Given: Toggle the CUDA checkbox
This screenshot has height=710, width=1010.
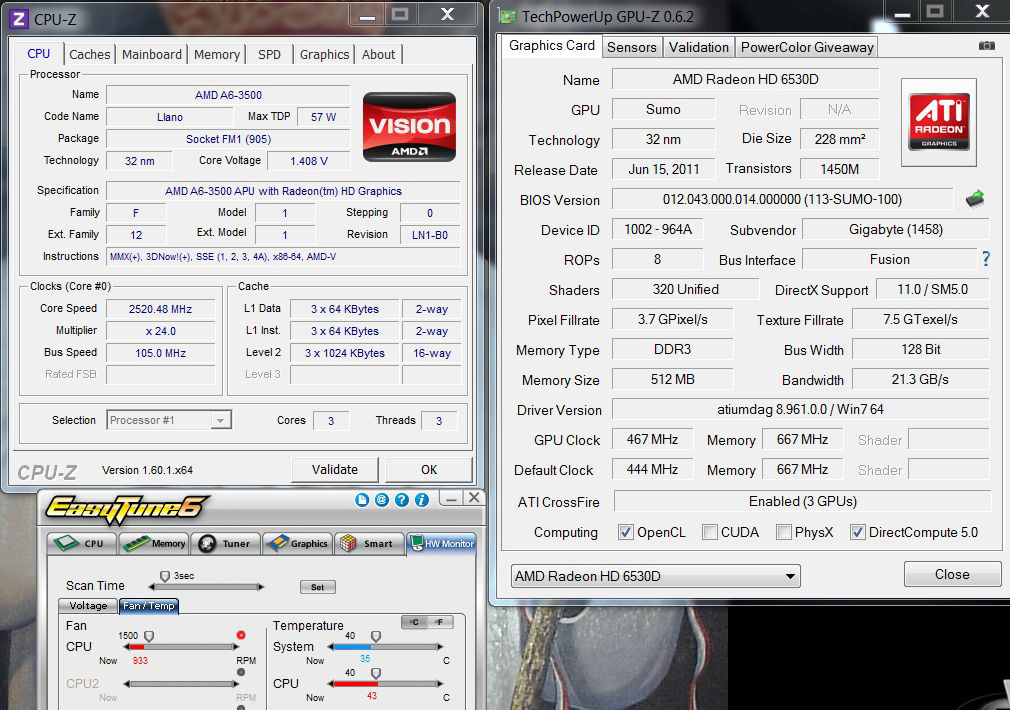Looking at the screenshot, I should pos(709,532).
